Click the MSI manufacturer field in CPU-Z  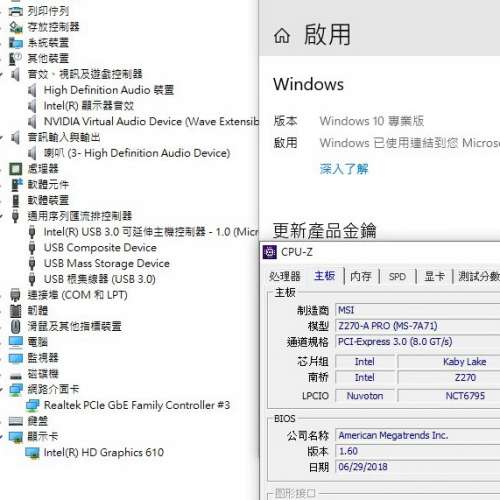coord(418,310)
